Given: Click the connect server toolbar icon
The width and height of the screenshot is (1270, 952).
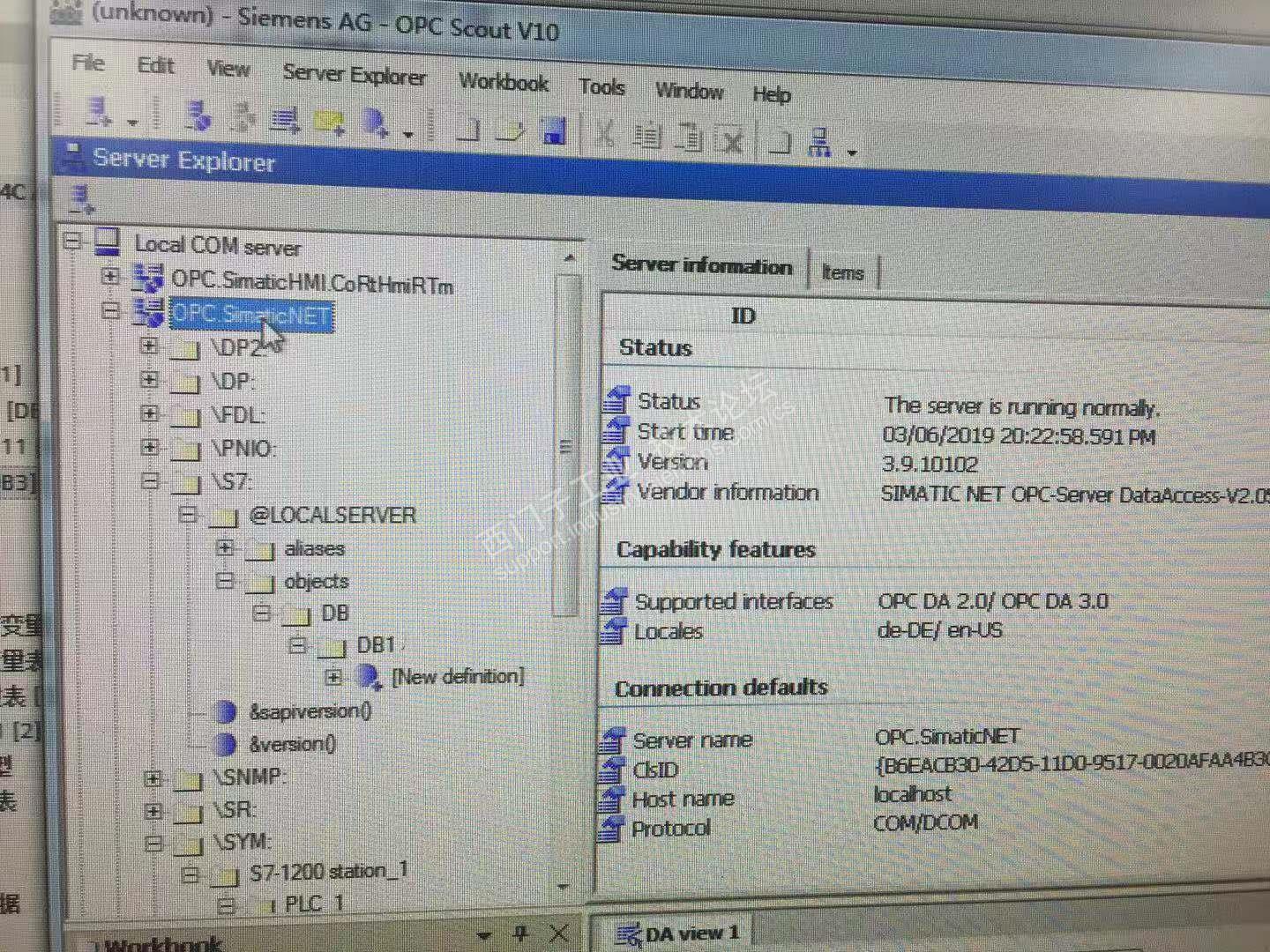Looking at the screenshot, I should click(197, 115).
